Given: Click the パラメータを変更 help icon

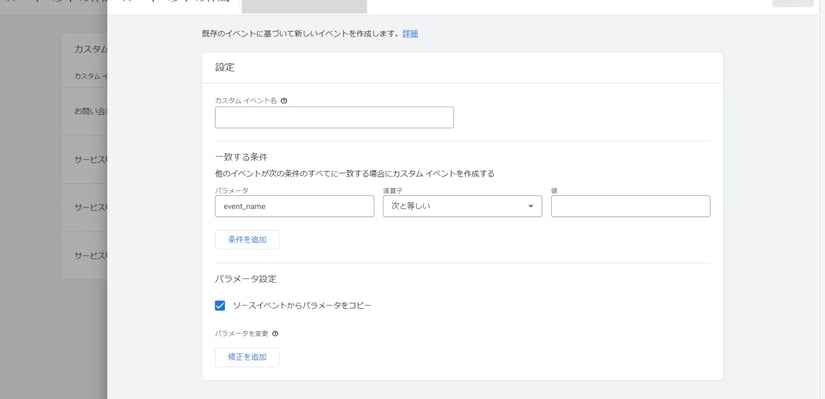Looking at the screenshot, I should [x=275, y=334].
